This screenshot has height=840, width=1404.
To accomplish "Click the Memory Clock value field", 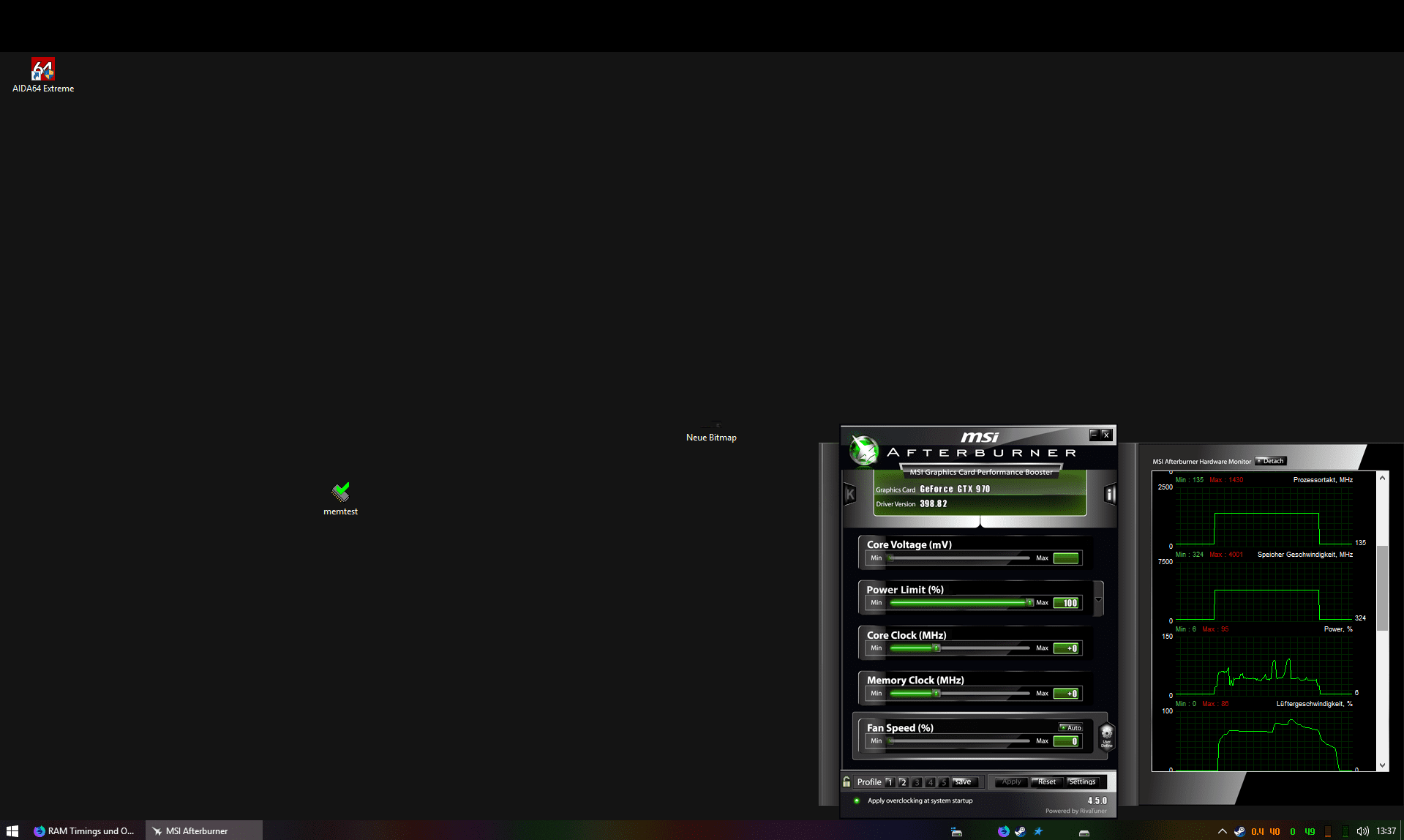I will point(1066,694).
